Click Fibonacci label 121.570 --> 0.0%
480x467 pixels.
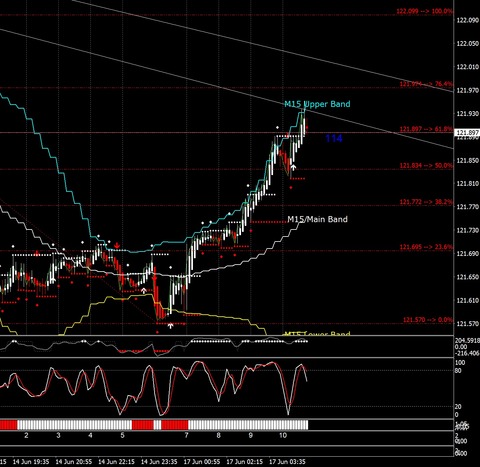(428, 320)
